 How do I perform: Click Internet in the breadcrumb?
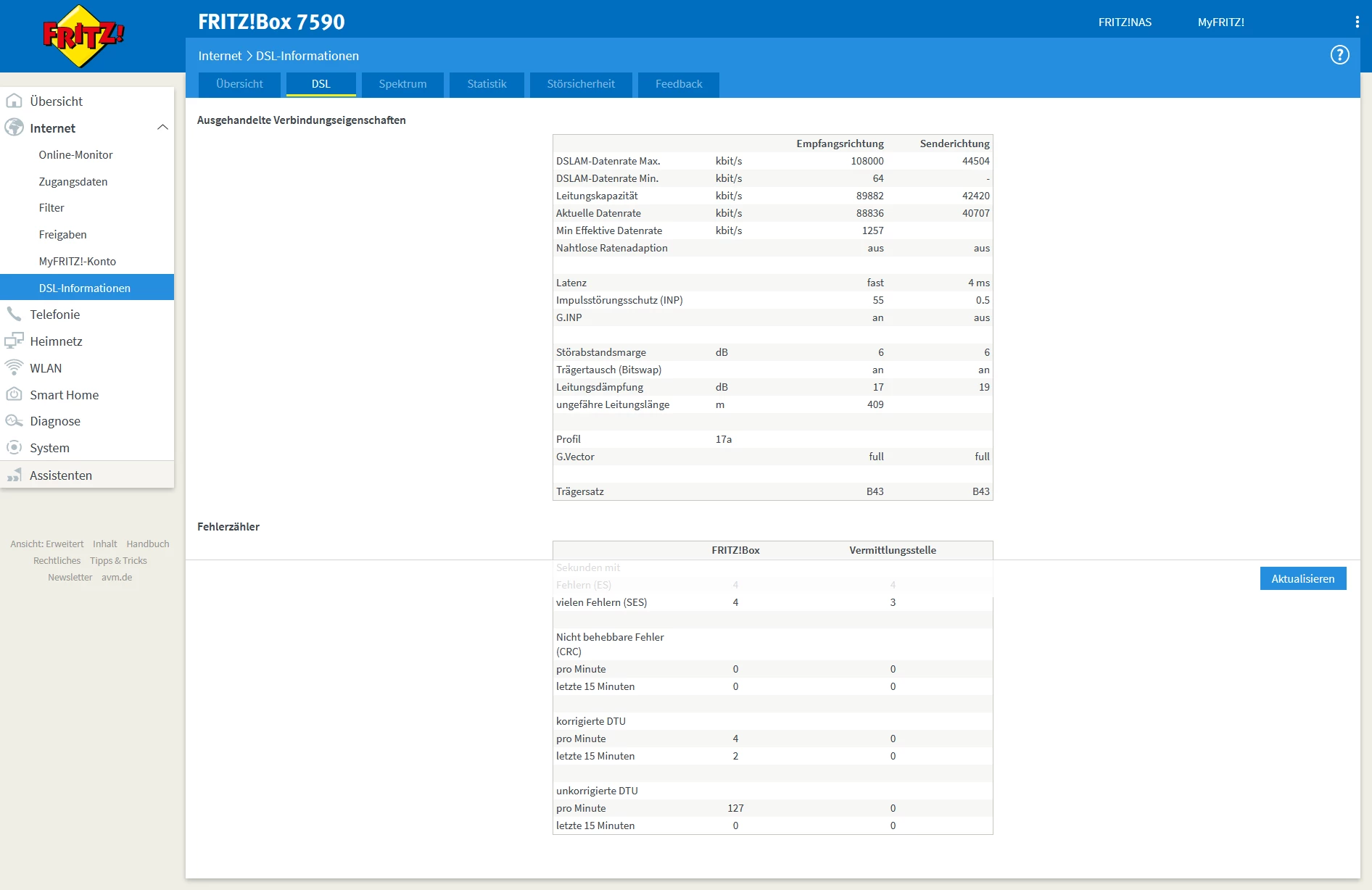(220, 56)
